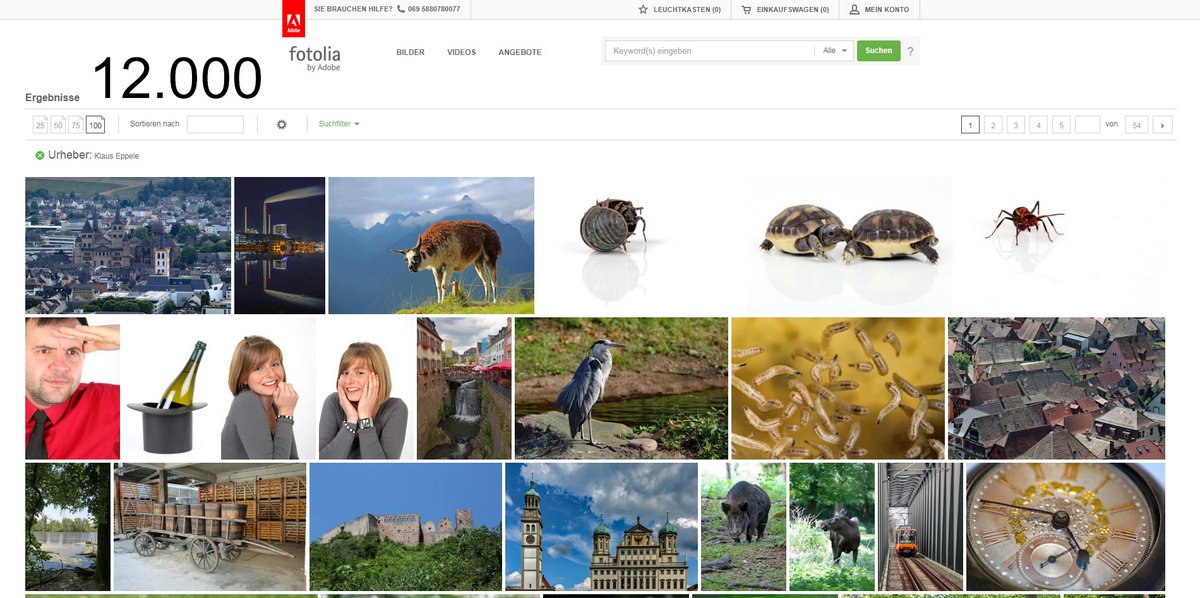Open the Einkaufswagen shopping cart
Viewport: 1200px width, 598px height.
pos(746,10)
